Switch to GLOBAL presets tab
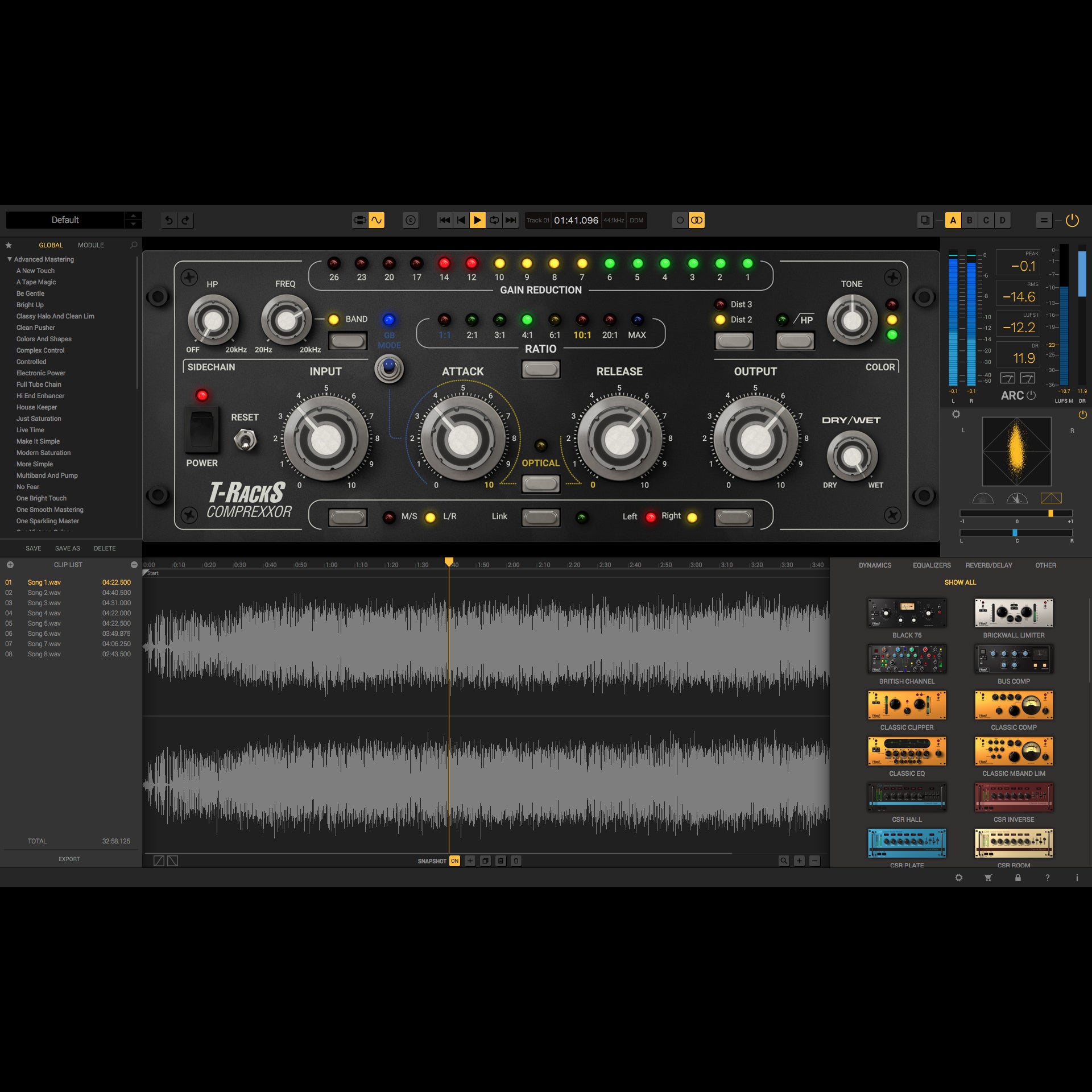The height and width of the screenshot is (1092, 1092). [x=51, y=245]
